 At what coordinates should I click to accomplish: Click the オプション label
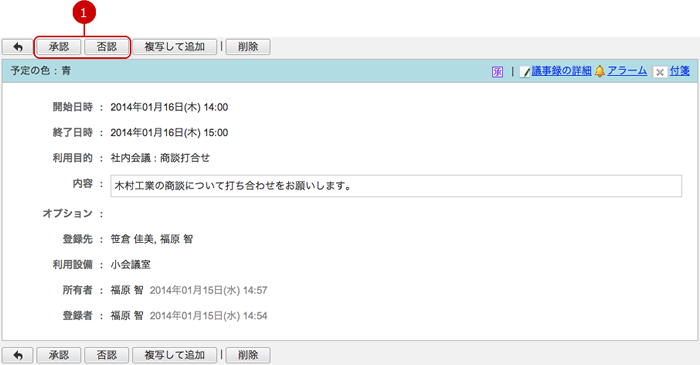tap(67, 214)
